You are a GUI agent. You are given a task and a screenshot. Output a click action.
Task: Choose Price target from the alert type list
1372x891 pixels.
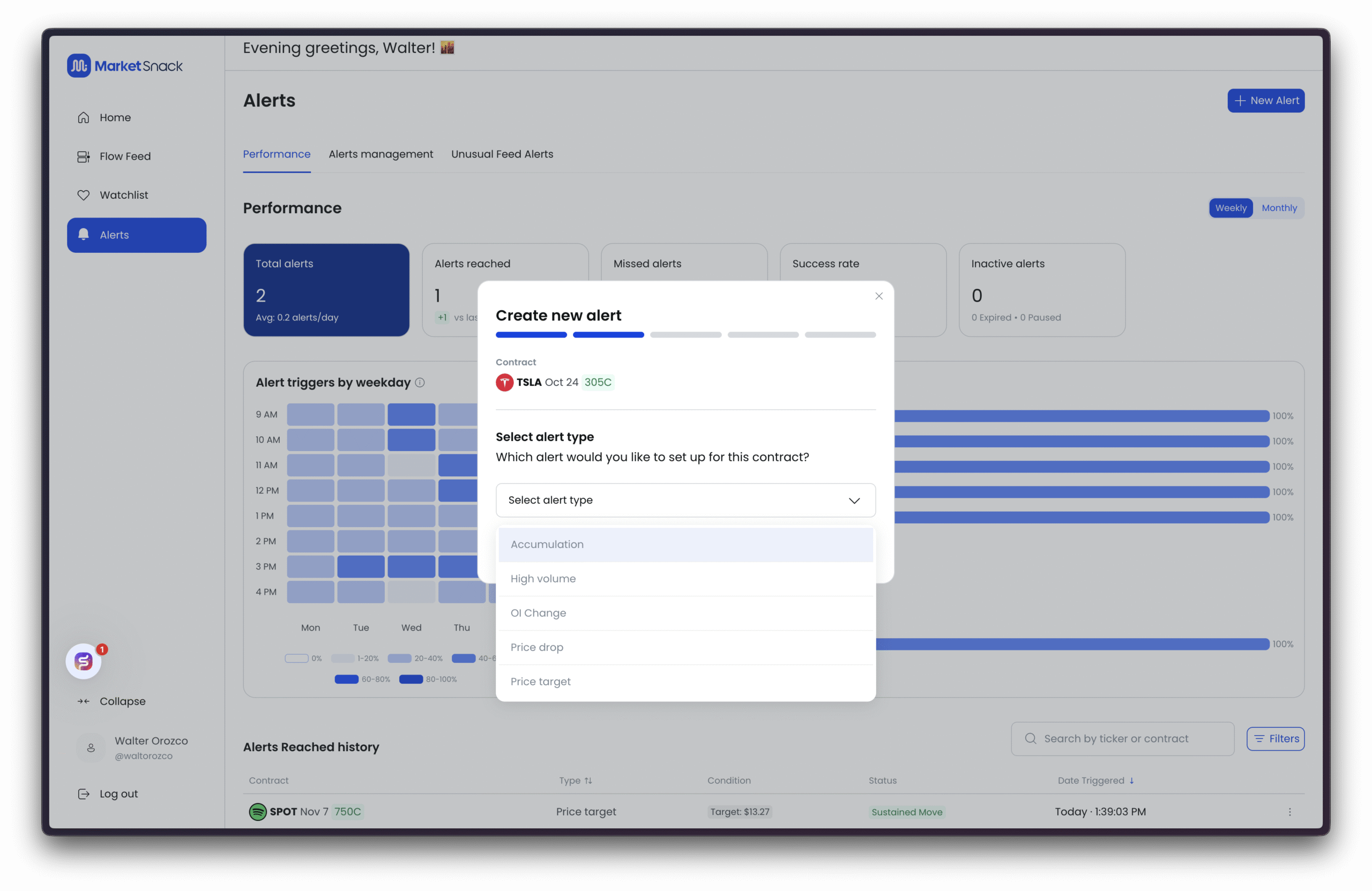coord(685,682)
